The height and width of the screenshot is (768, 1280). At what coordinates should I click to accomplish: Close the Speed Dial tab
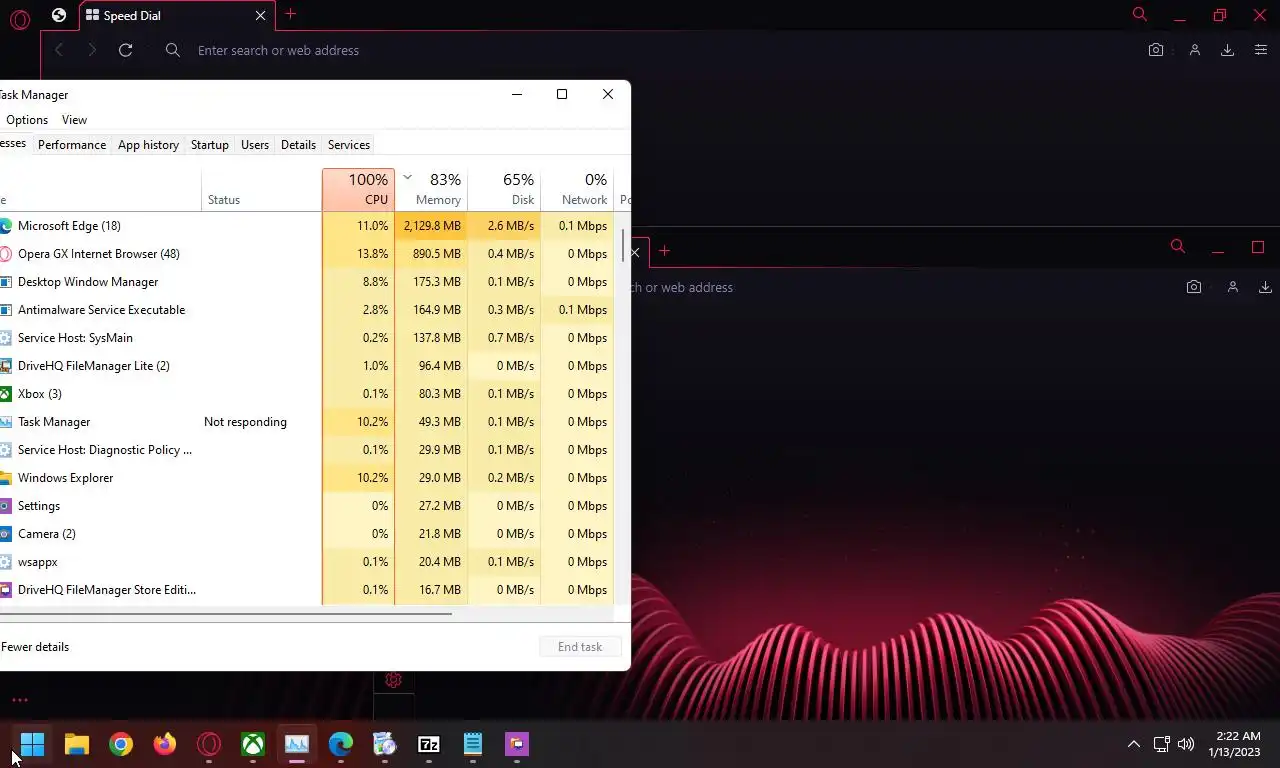point(260,16)
